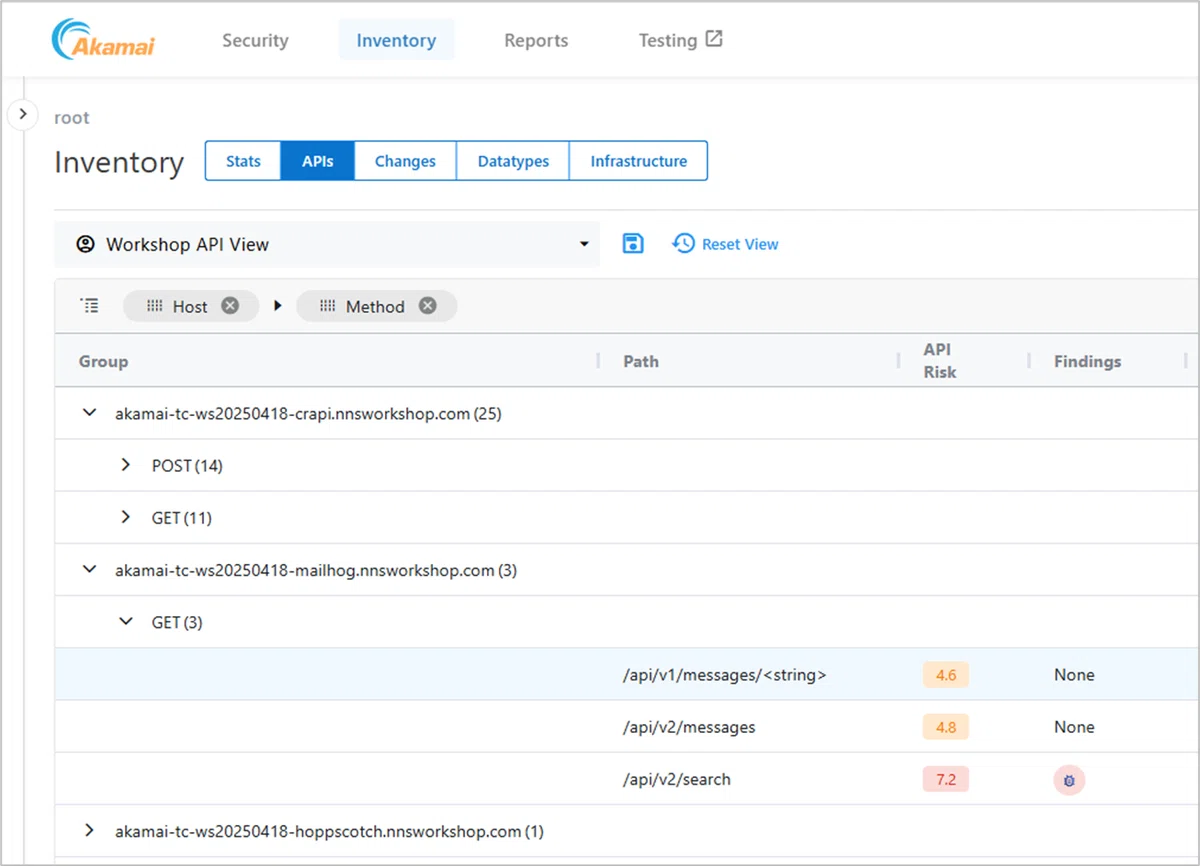
Task: Click the Inventory page heading
Action: [119, 162]
